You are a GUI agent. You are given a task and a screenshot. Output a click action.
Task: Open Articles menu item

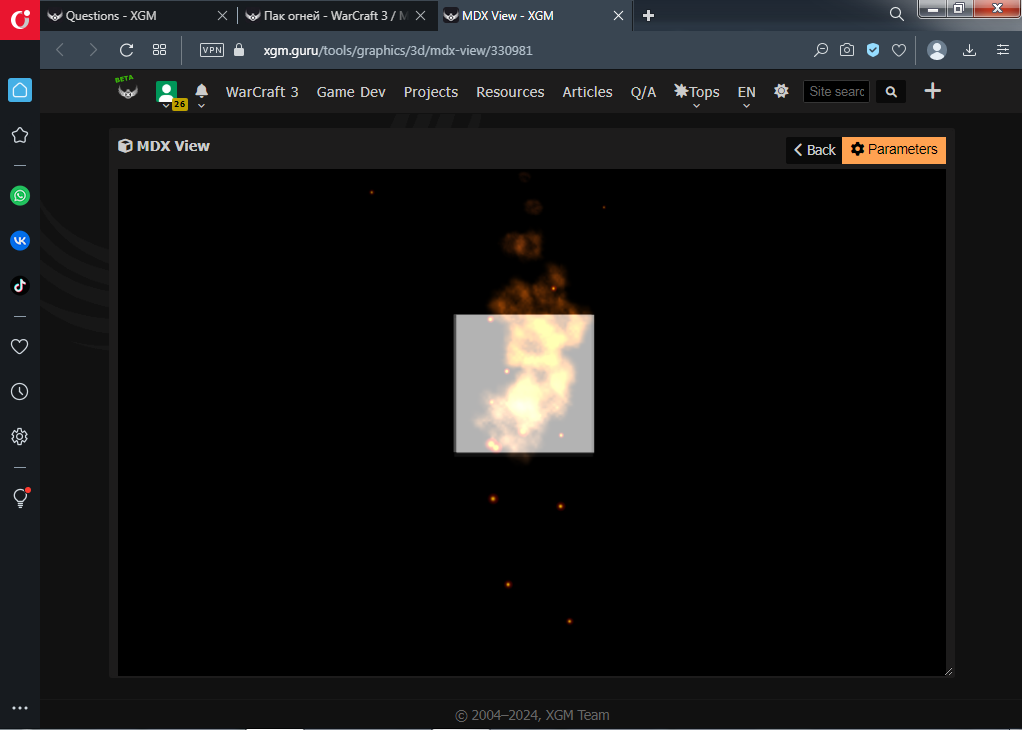point(587,92)
